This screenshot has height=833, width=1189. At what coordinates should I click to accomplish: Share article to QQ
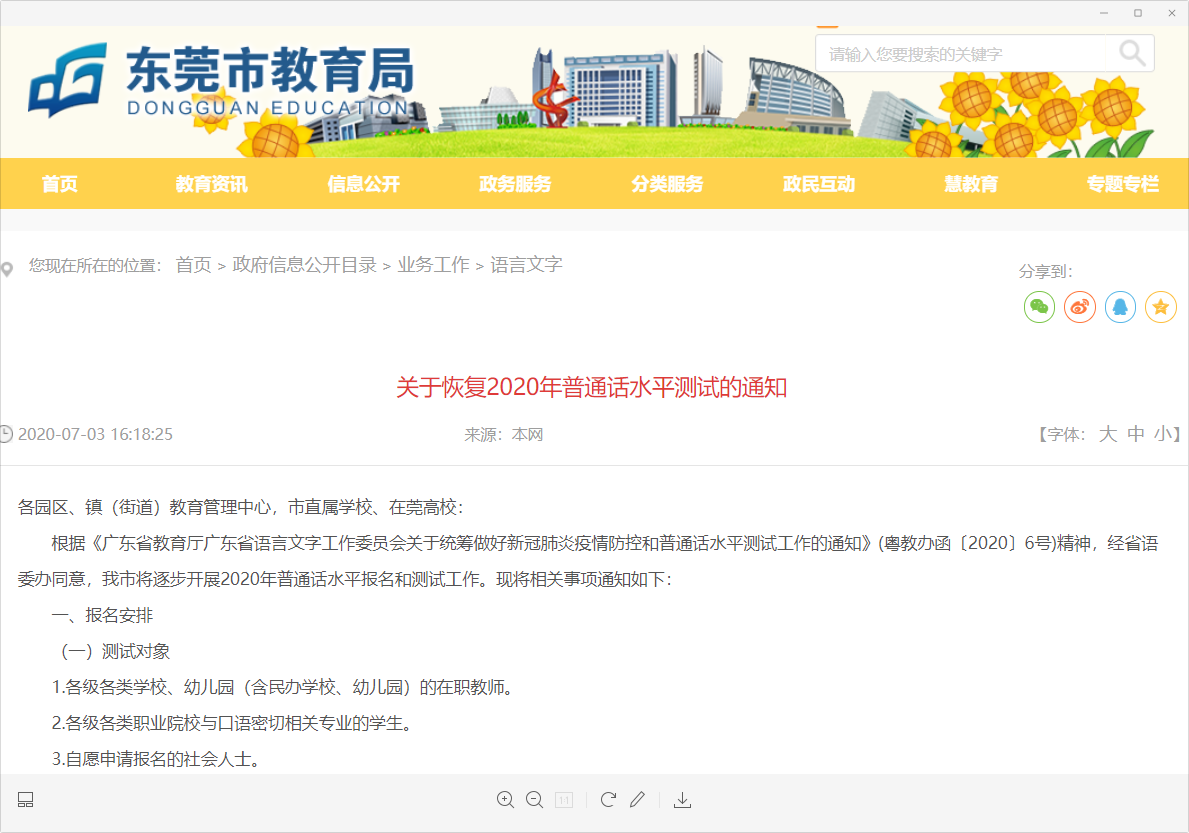pos(1120,307)
